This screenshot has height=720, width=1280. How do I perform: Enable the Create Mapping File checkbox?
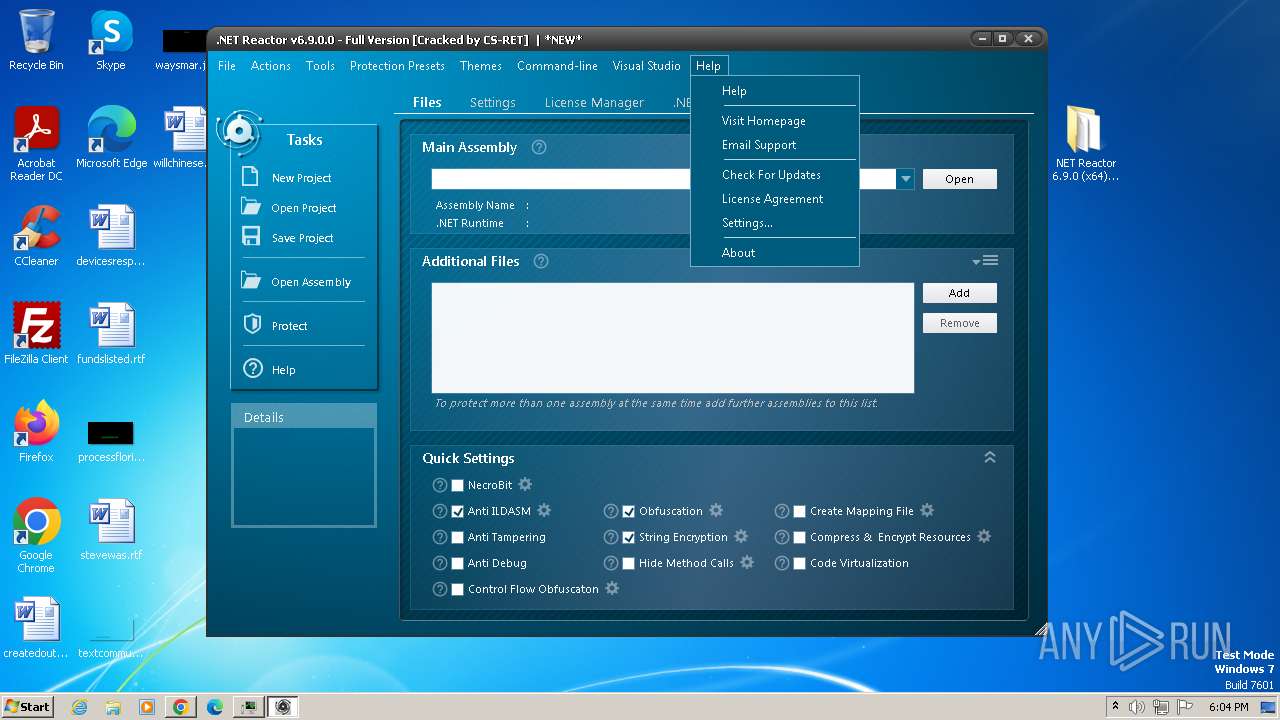click(x=800, y=511)
